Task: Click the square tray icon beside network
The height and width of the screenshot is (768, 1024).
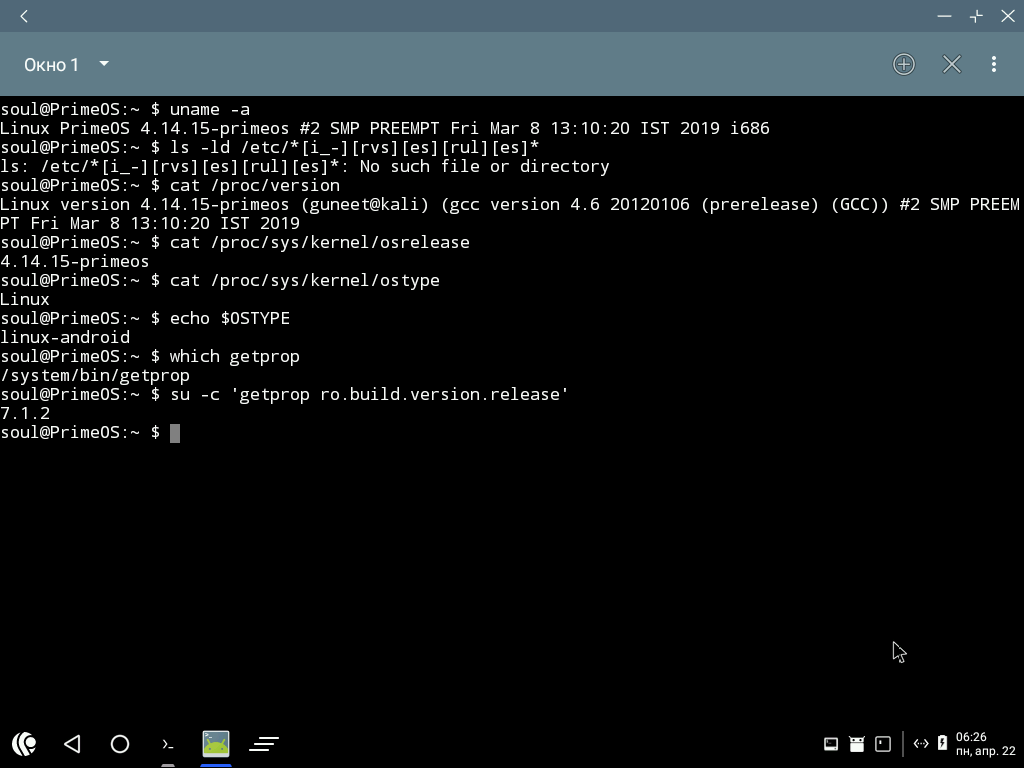Action: click(883, 744)
